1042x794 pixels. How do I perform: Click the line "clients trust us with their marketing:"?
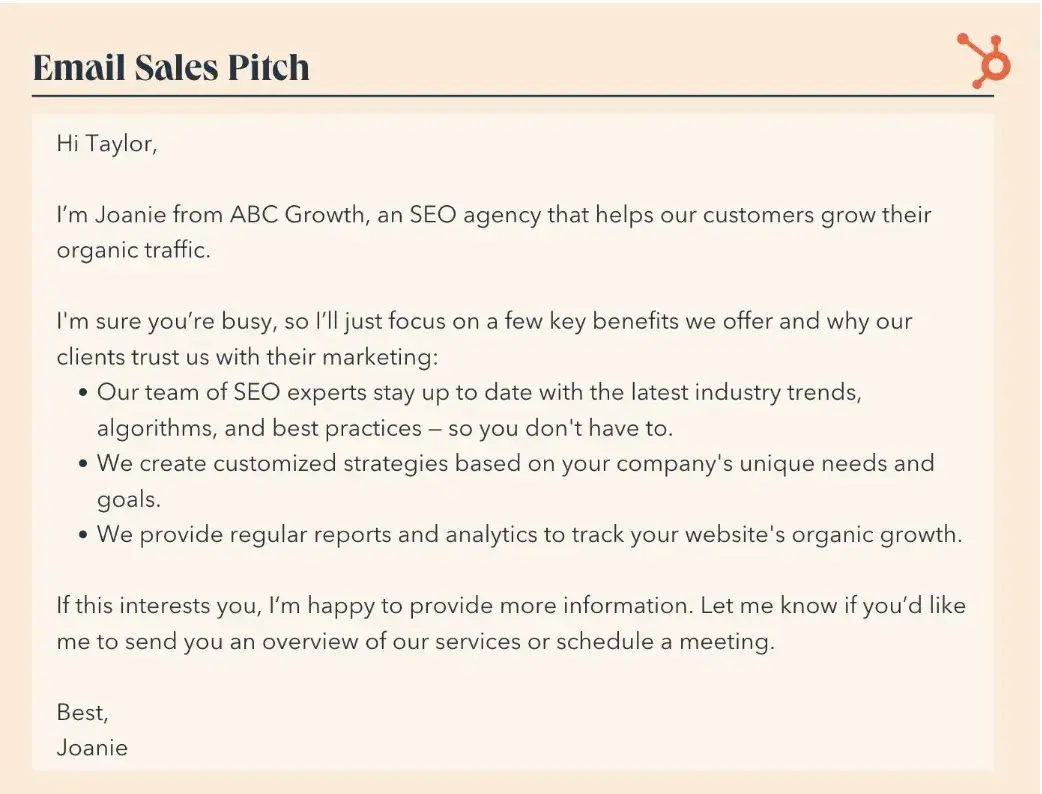click(x=248, y=357)
